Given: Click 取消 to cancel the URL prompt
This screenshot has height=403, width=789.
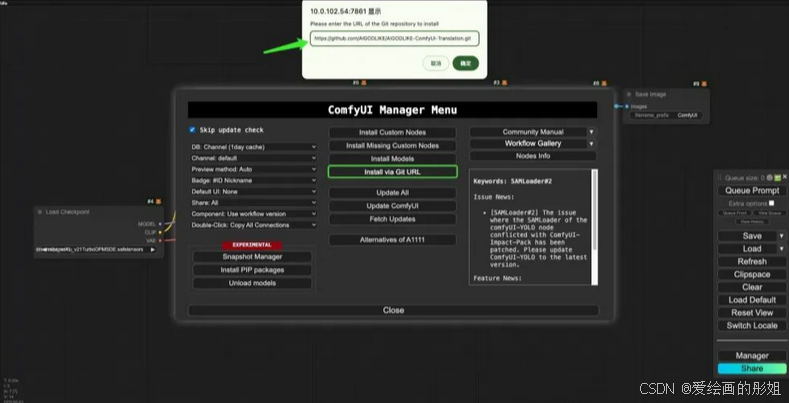Looking at the screenshot, I should click(436, 63).
